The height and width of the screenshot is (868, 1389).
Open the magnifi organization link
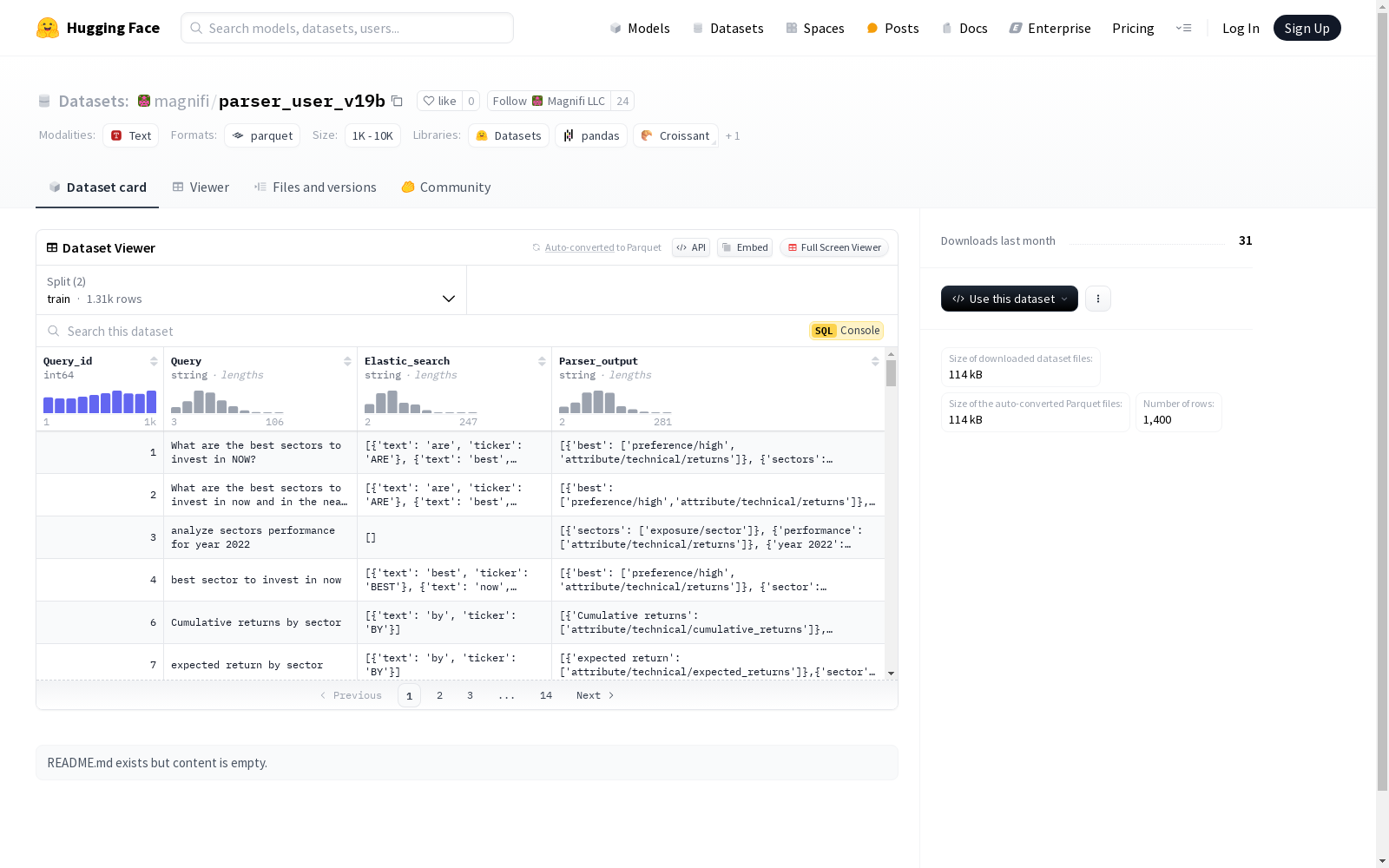pos(181,101)
